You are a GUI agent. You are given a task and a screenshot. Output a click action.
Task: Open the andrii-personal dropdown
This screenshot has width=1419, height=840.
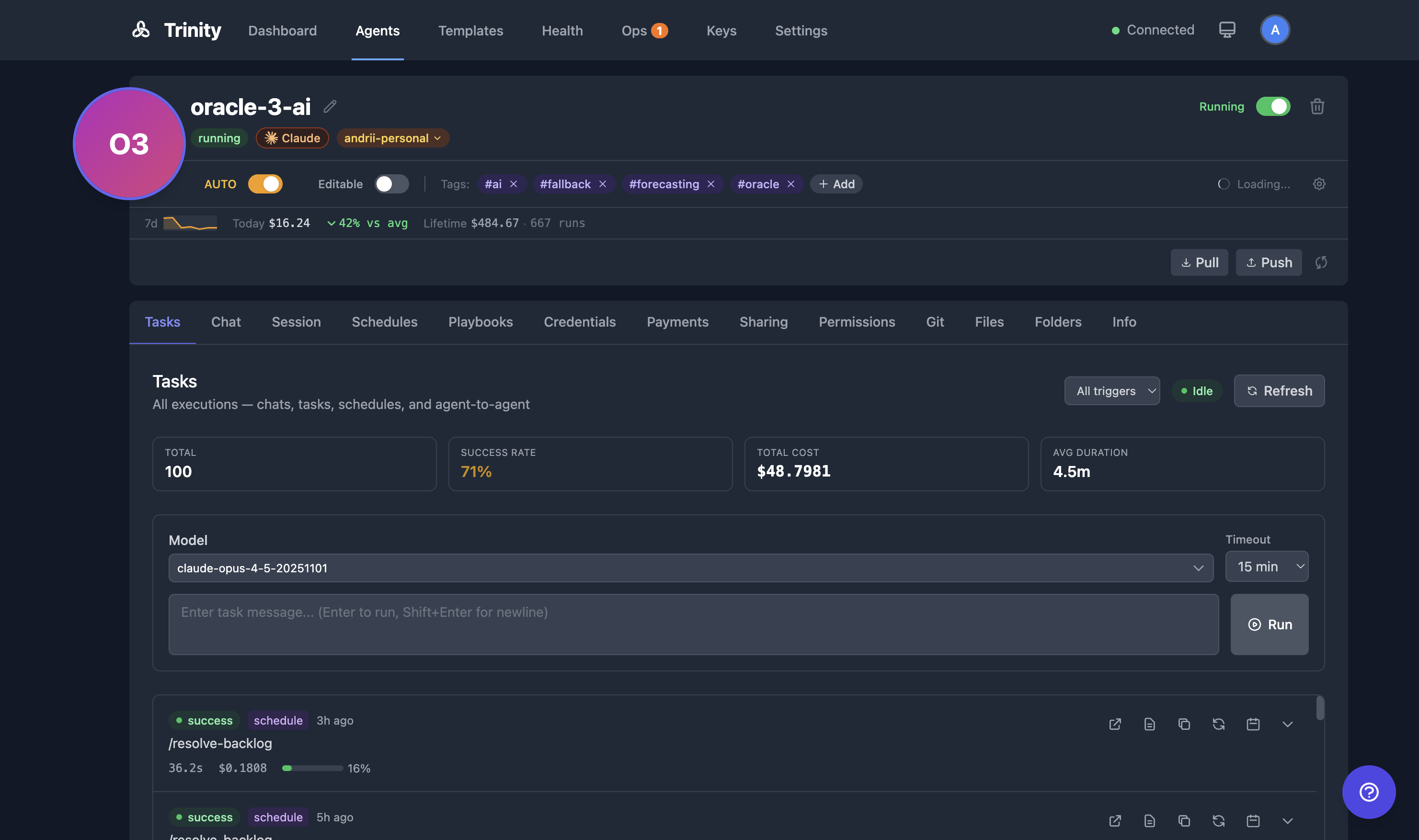392,138
